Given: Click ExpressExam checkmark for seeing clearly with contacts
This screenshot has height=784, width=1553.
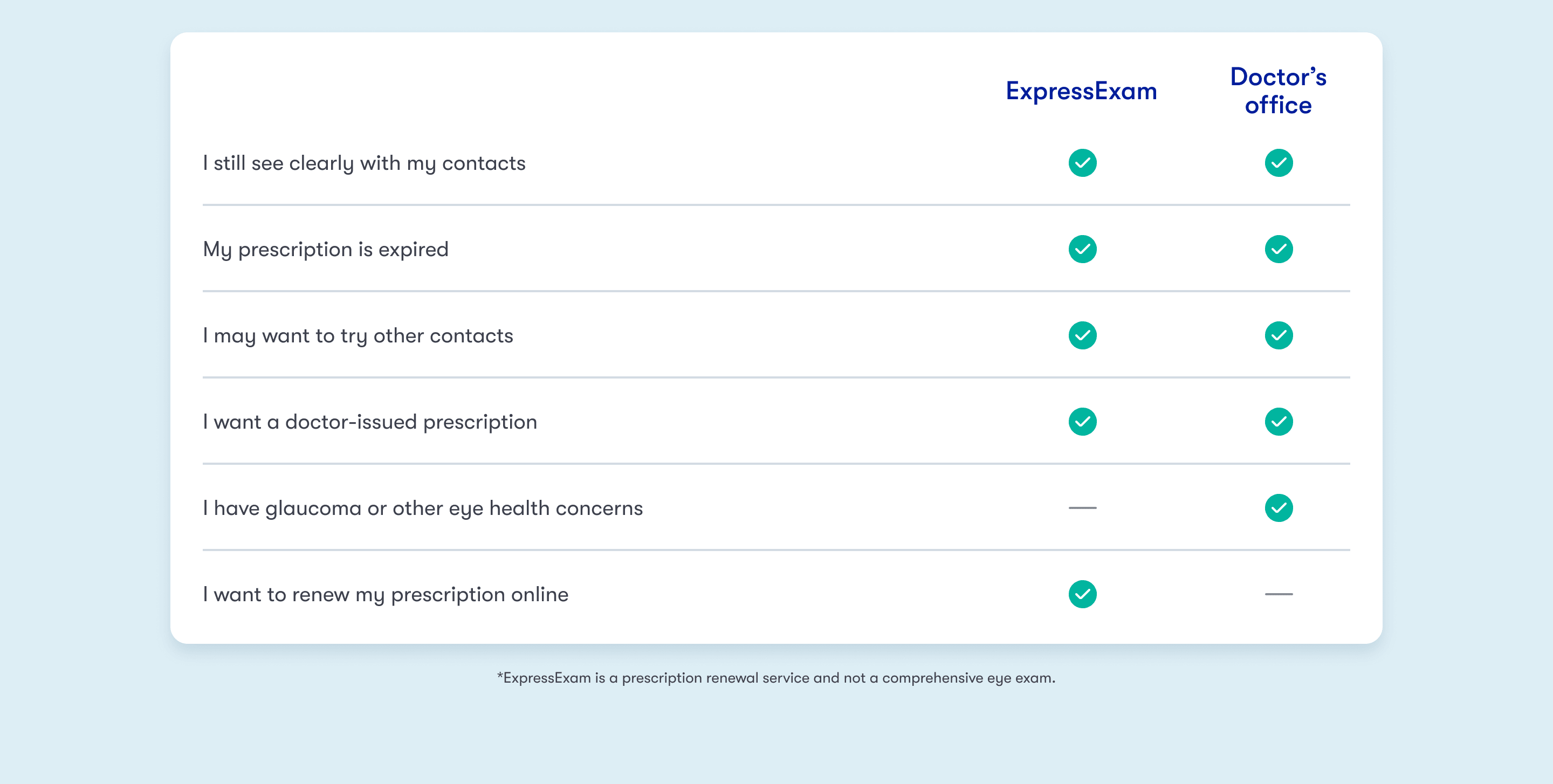Looking at the screenshot, I should [x=1082, y=163].
